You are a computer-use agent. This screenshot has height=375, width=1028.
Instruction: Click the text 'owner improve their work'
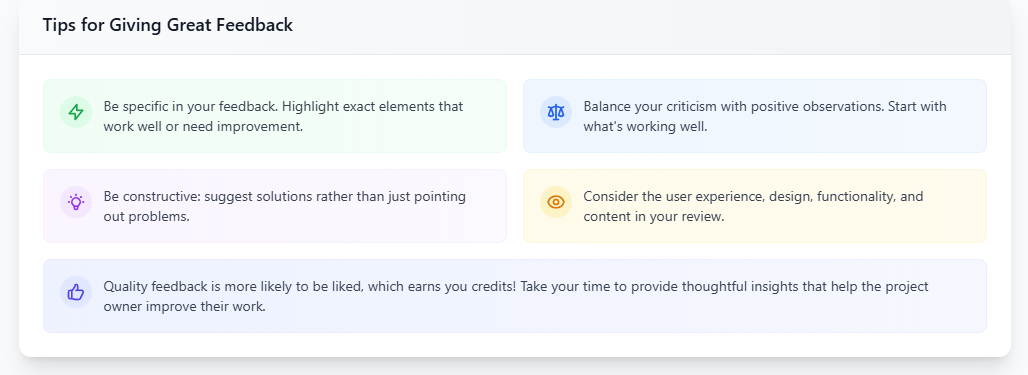(x=184, y=306)
